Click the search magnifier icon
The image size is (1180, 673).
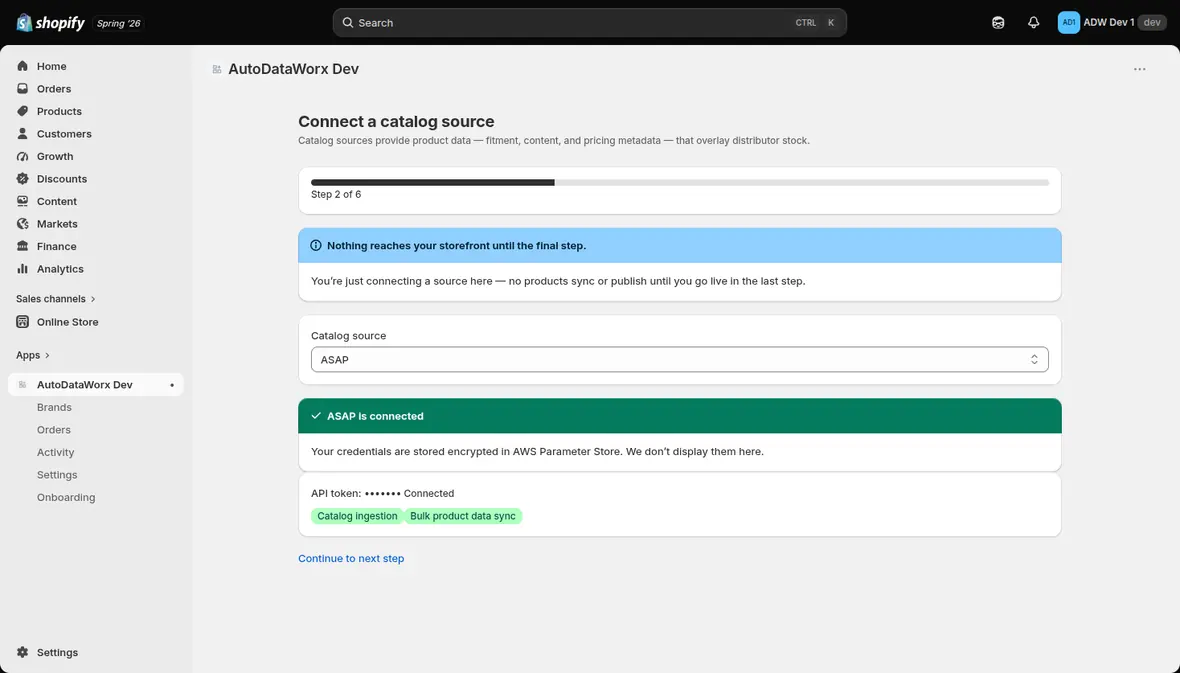click(x=348, y=23)
